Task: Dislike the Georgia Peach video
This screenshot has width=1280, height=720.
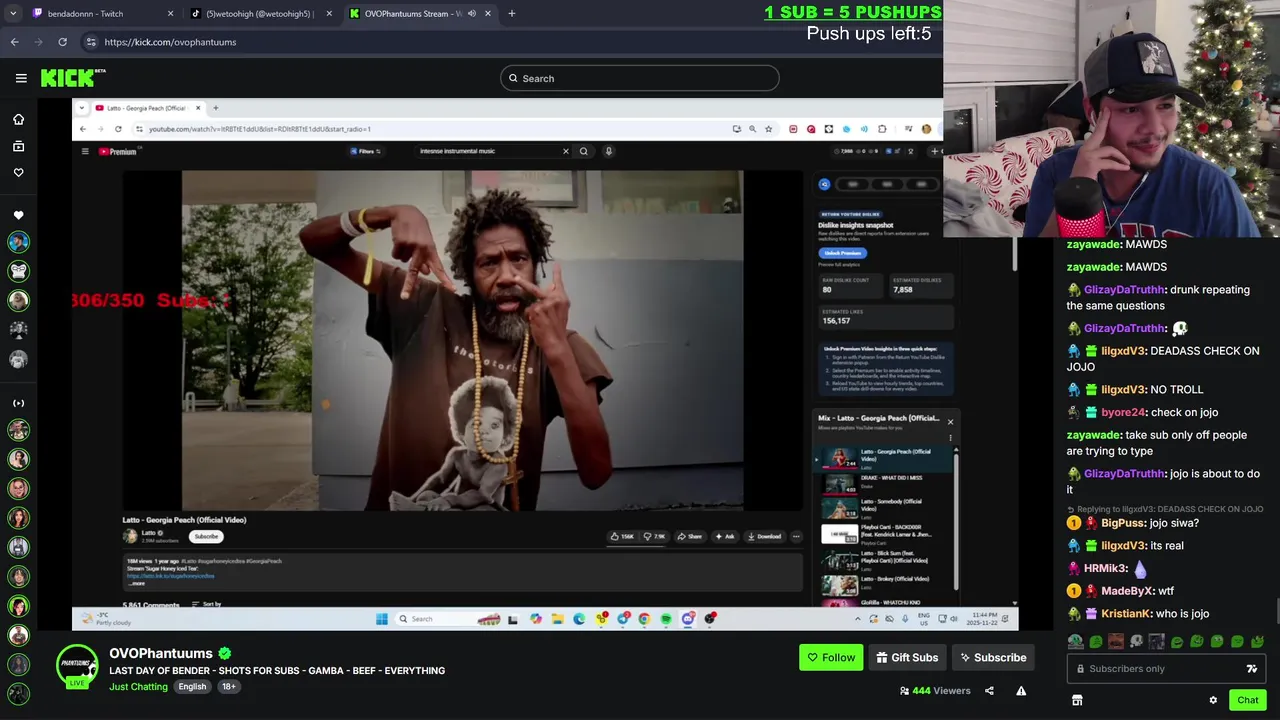Action: (653, 536)
